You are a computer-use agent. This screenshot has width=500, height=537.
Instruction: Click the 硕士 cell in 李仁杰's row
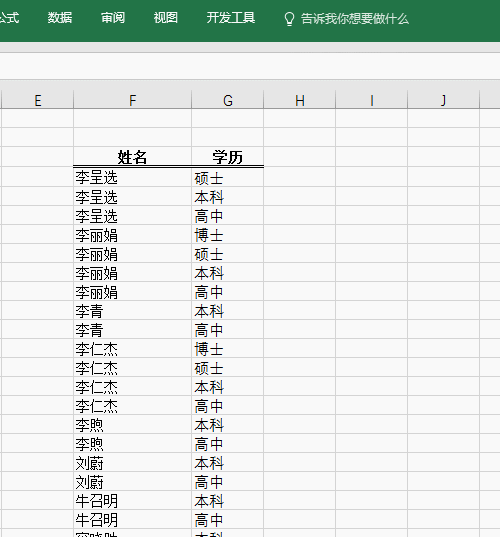[x=228, y=367]
